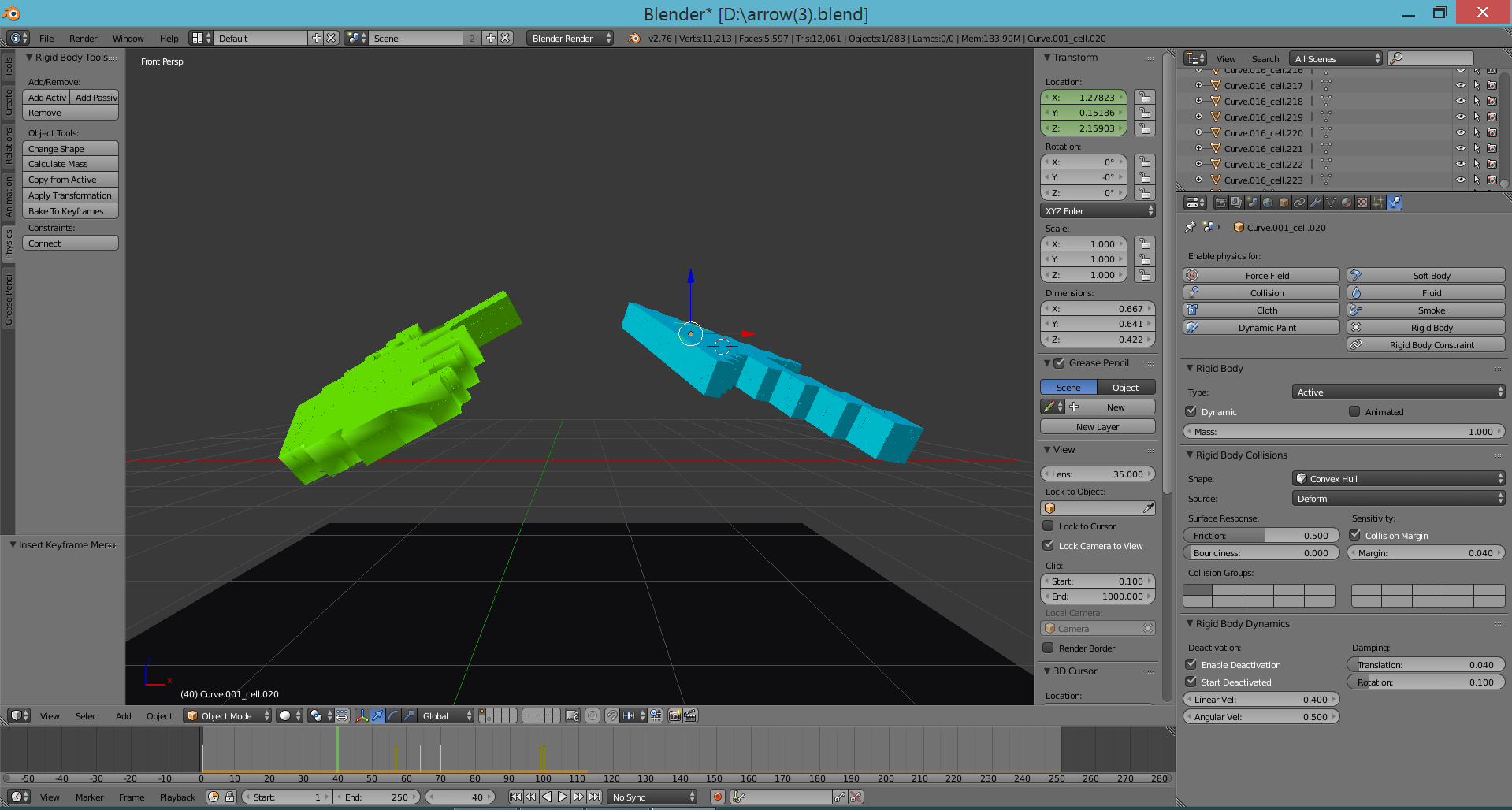1512x810 pixels.
Task: Click OpenGL render animation clapper icon
Action: [690, 715]
